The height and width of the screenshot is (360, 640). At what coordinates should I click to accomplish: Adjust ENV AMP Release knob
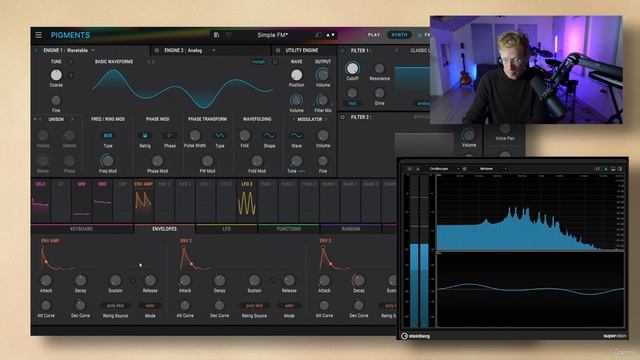coord(150,280)
